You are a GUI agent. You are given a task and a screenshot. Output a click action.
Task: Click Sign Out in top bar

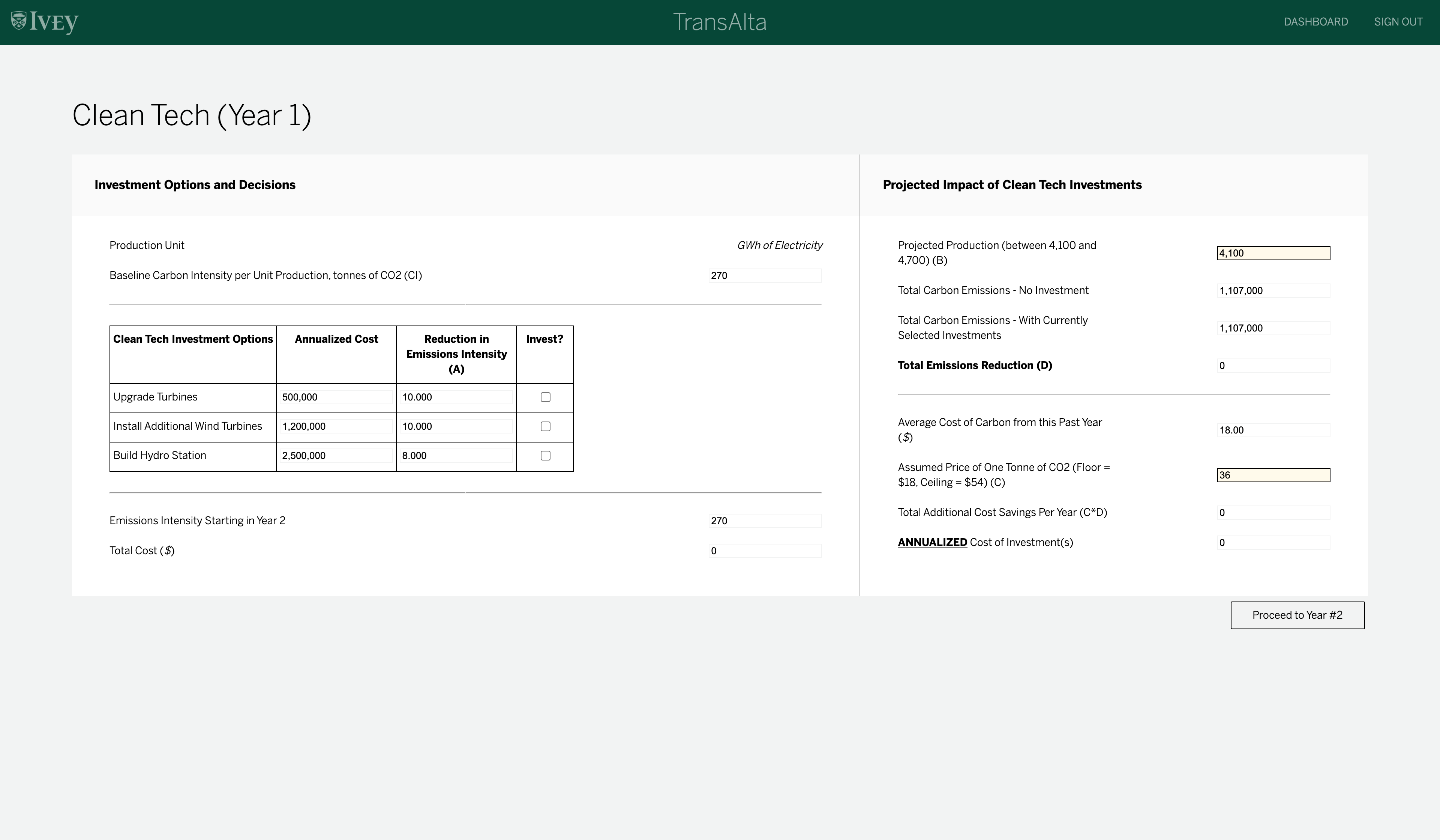pos(1398,22)
